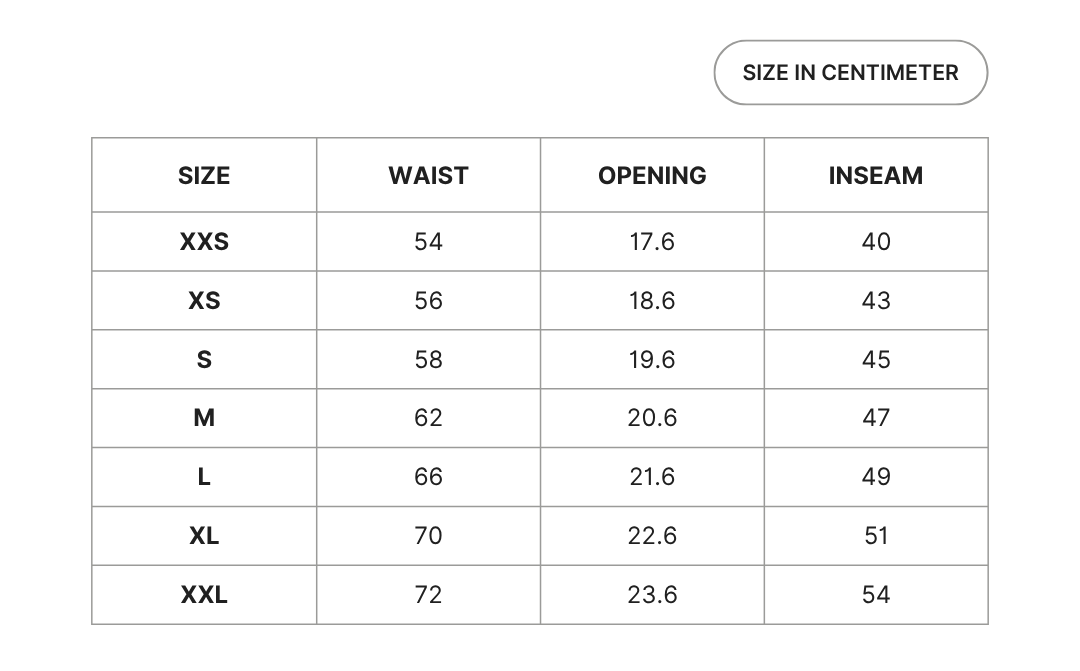
Task: Click the L size row label
Action: tap(204, 477)
